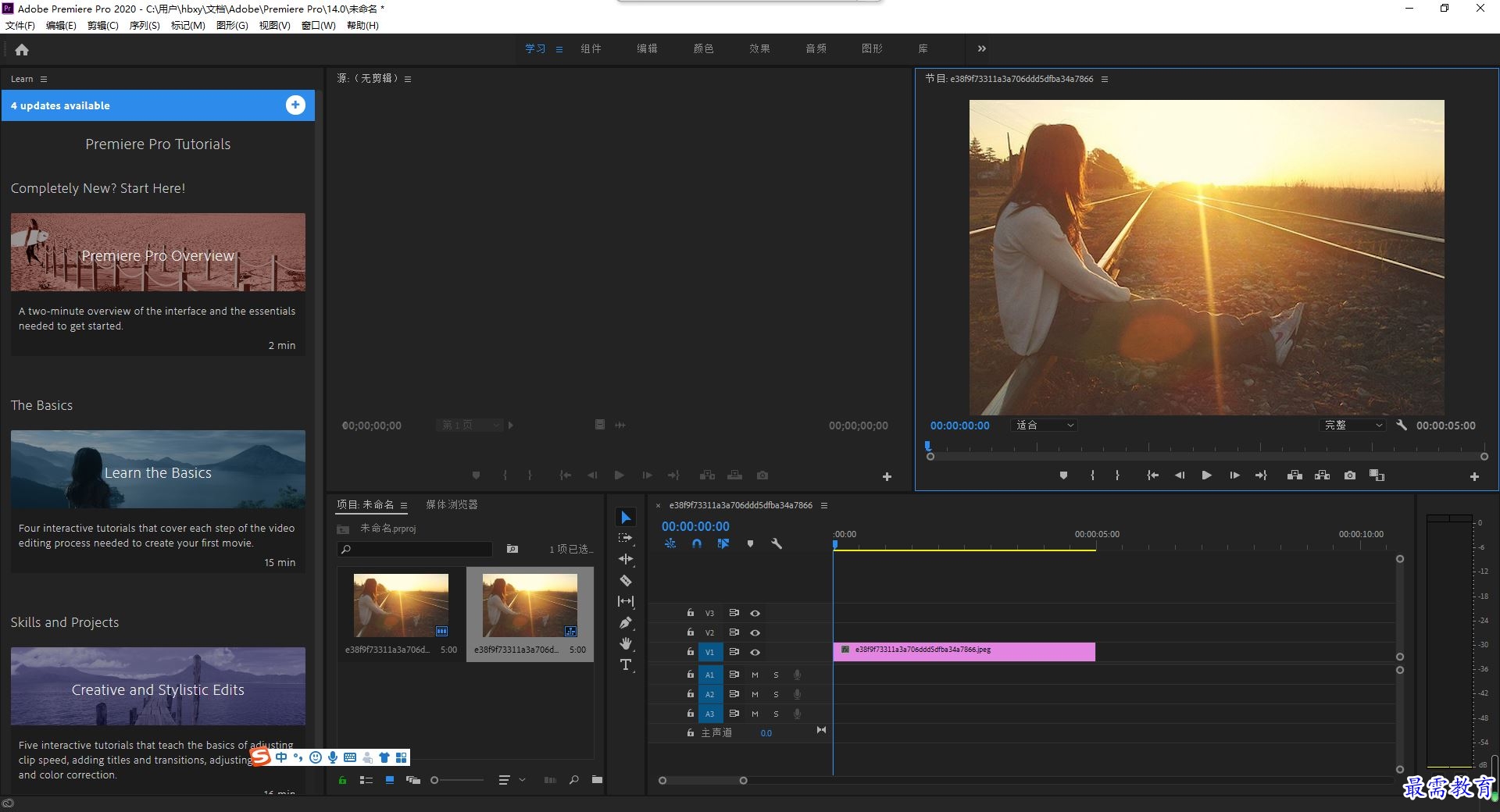Select the Pen tool in tools panel

[x=626, y=622]
